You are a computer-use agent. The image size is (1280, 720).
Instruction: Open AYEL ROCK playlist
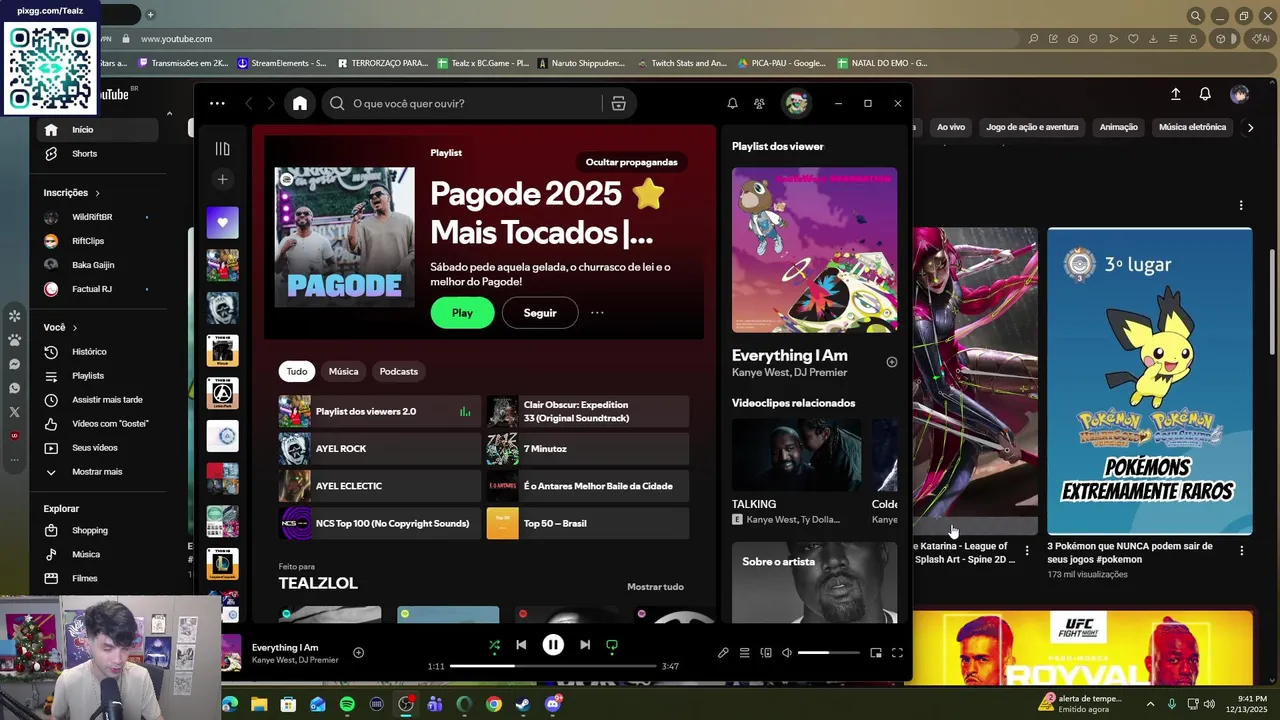coord(380,449)
